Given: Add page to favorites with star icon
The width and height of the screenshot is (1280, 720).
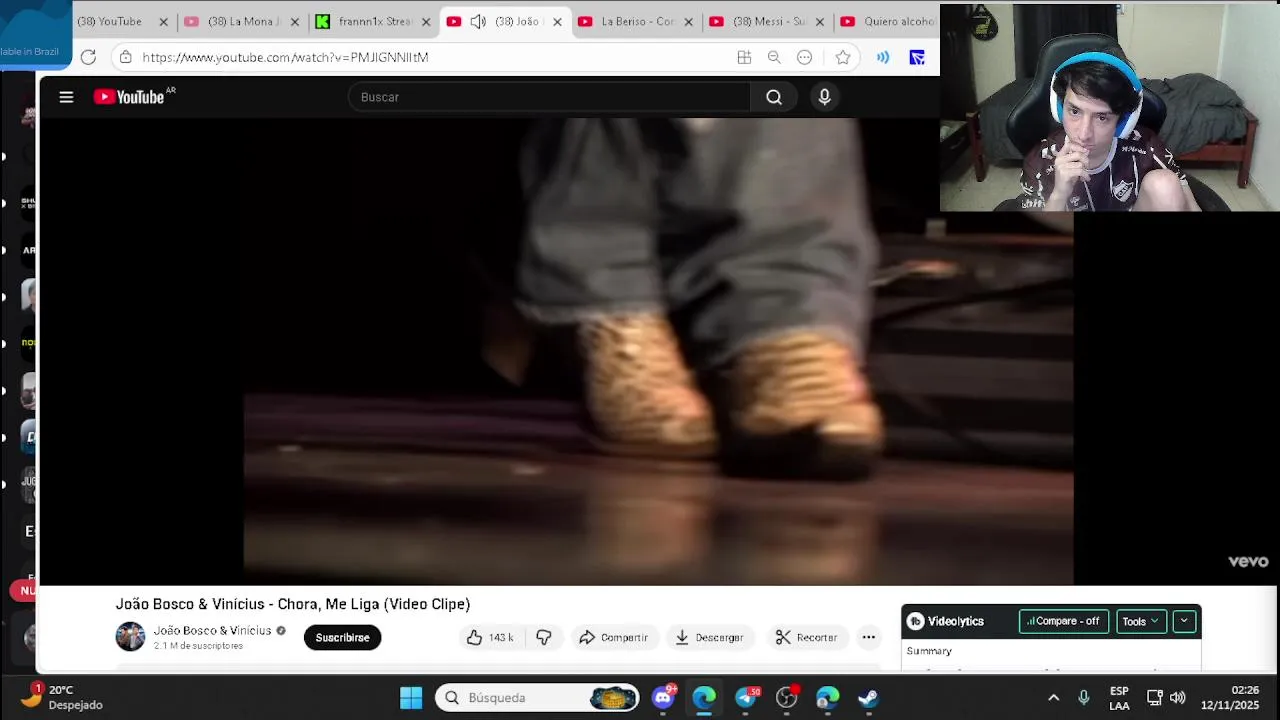Looking at the screenshot, I should (x=843, y=57).
